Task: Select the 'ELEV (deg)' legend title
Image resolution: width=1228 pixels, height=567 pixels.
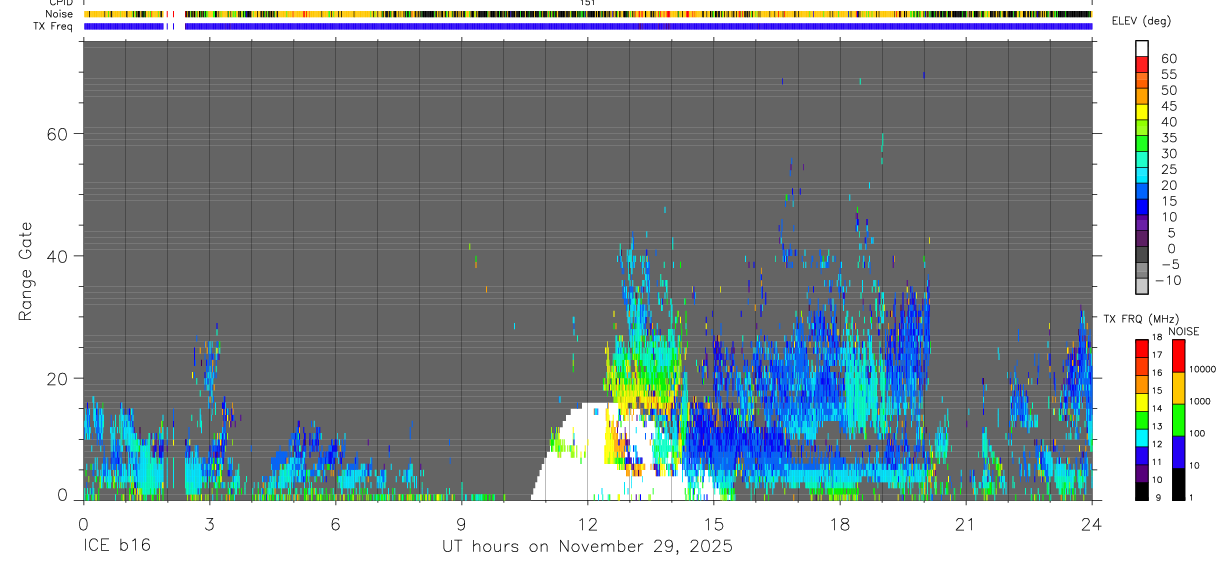Action: point(1141,21)
